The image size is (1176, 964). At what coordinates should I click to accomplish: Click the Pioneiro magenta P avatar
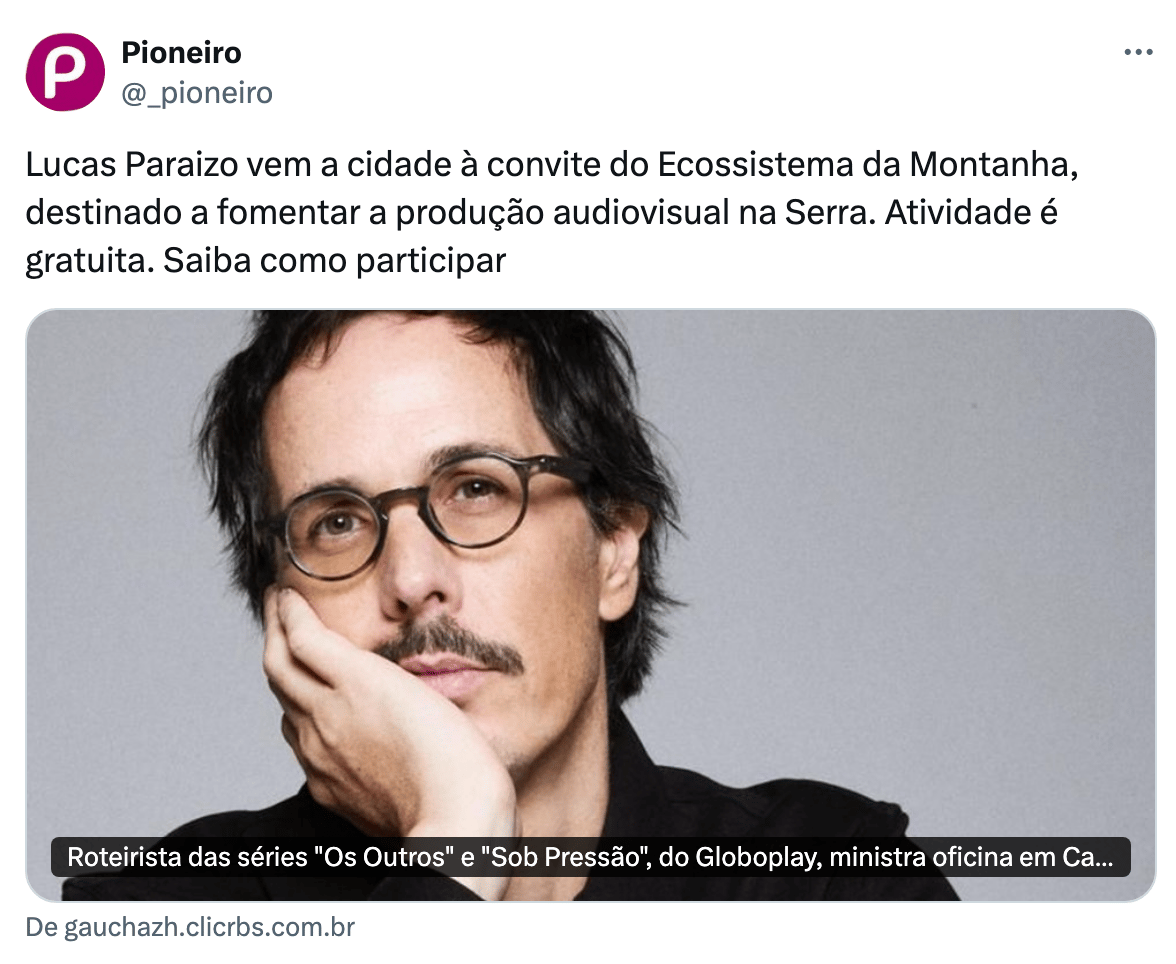pos(65,72)
